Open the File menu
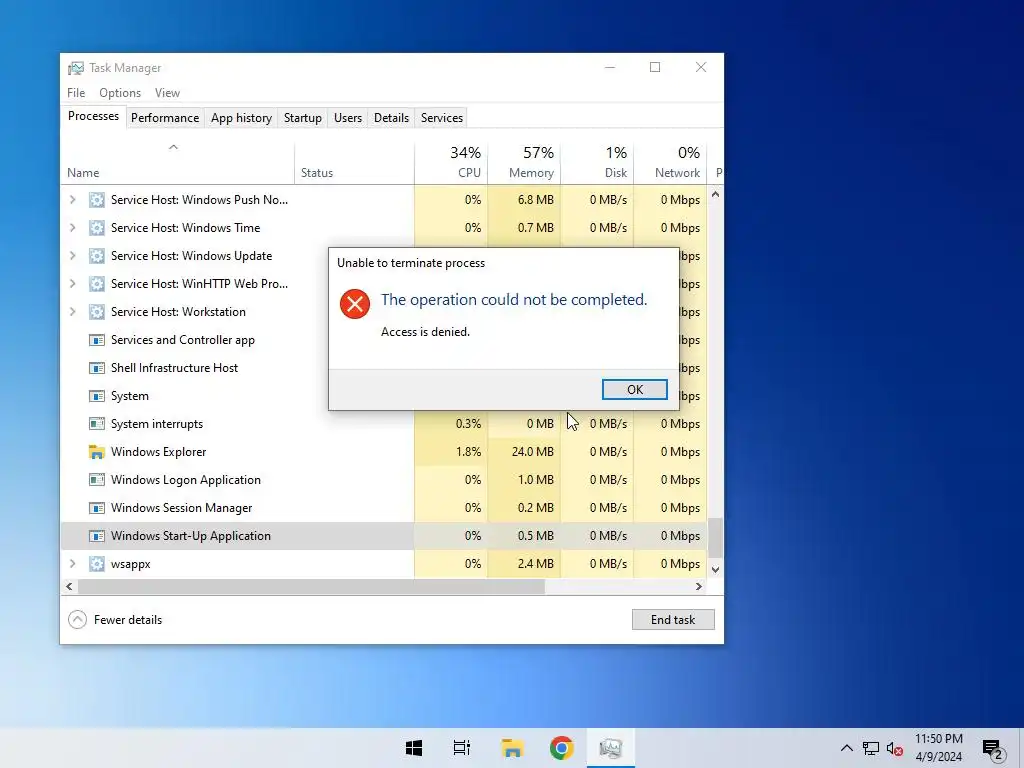 point(76,93)
